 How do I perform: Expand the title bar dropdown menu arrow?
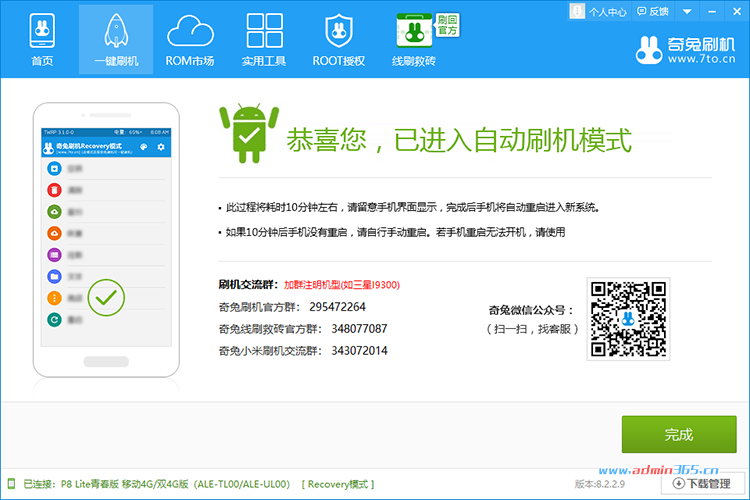[x=687, y=11]
